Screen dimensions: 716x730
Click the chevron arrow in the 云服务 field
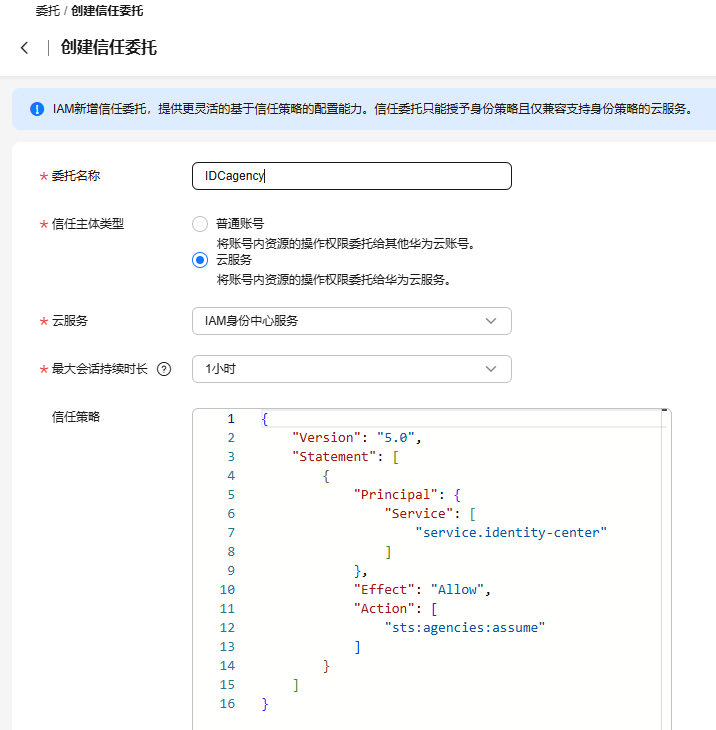click(490, 321)
